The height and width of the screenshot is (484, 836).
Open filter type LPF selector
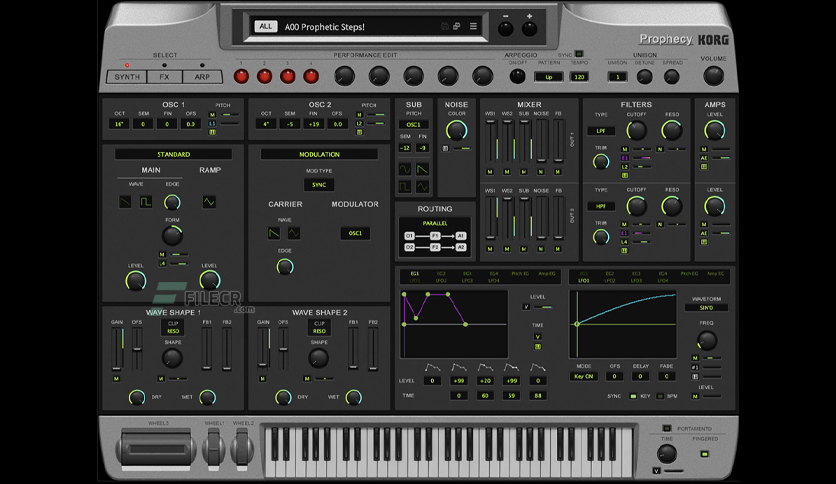point(601,131)
